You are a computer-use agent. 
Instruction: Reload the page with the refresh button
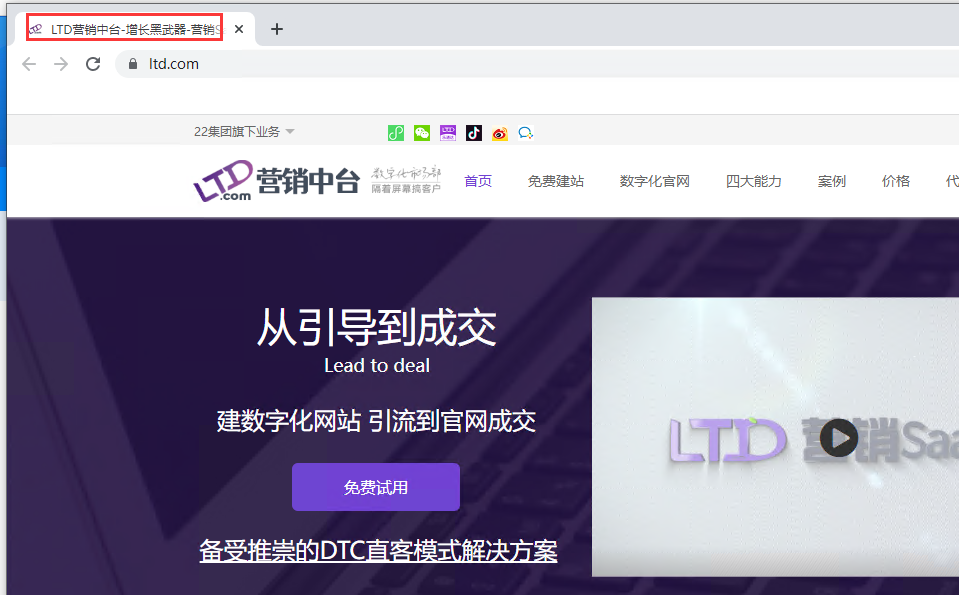click(93, 64)
